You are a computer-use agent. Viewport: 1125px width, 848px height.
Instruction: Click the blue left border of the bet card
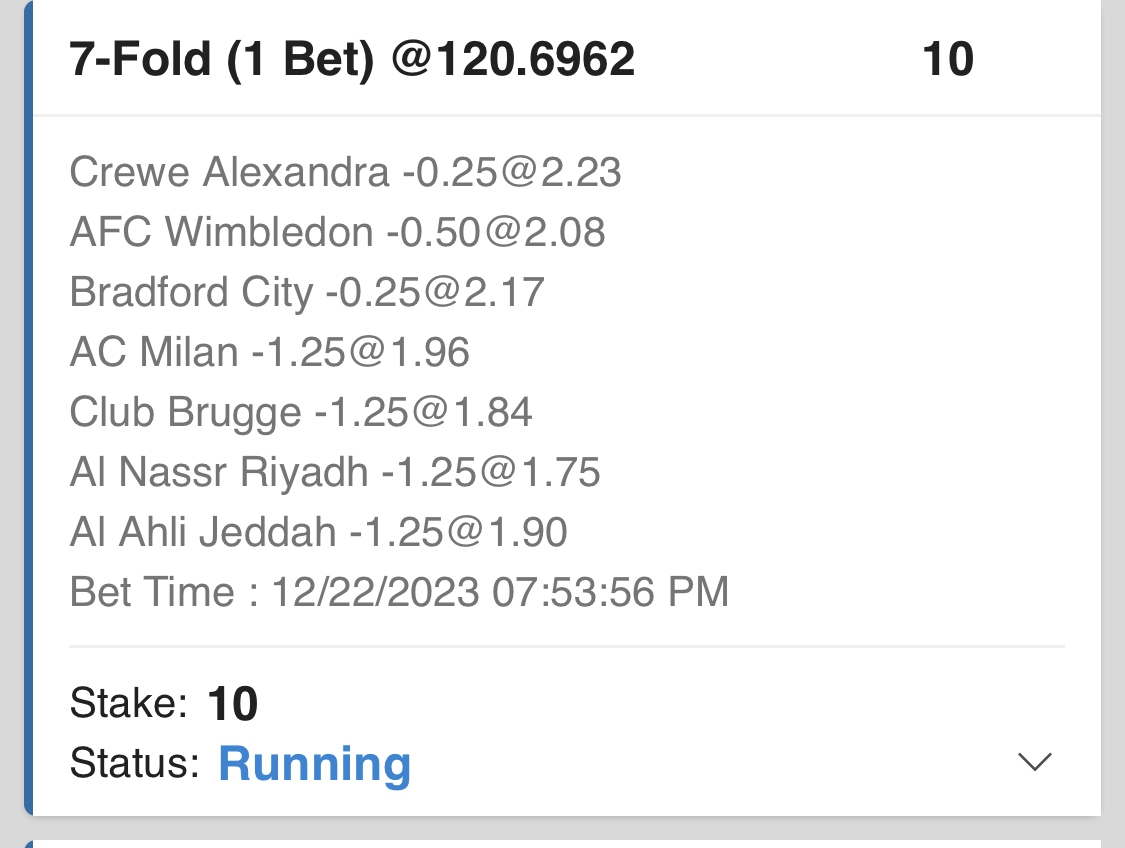[x=29, y=400]
